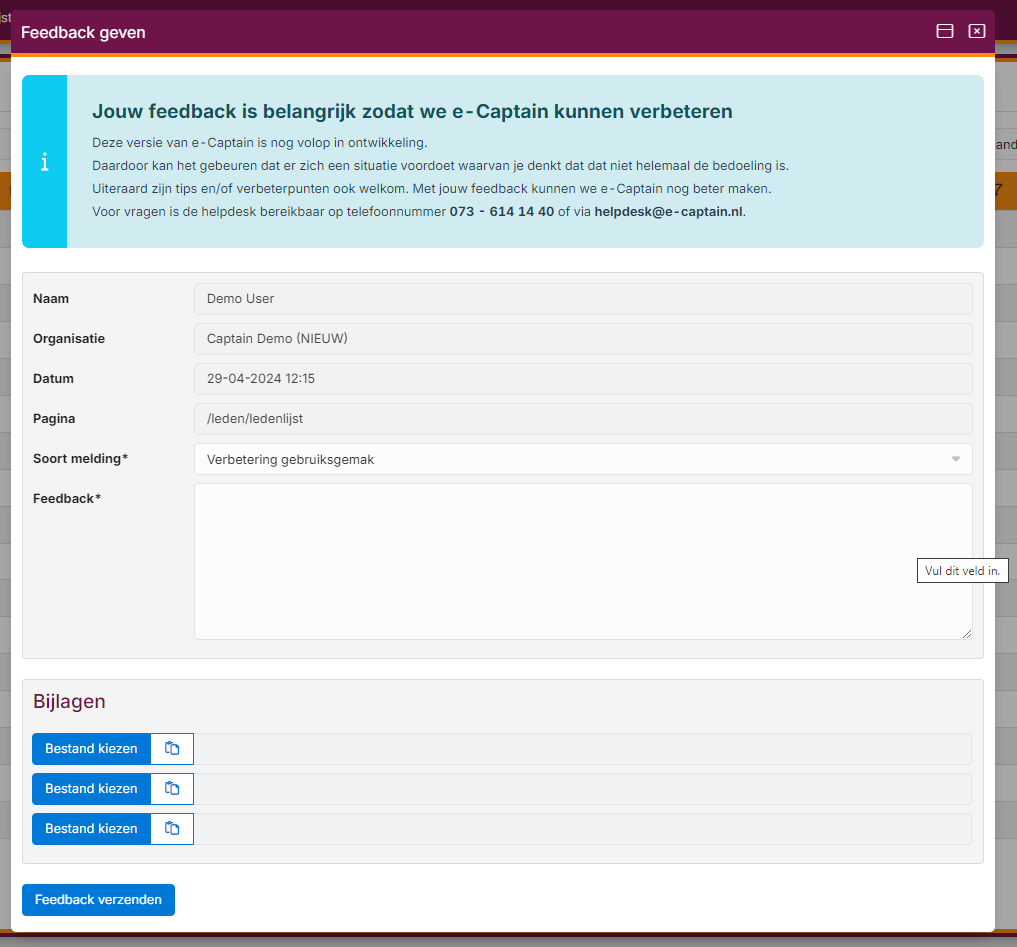The height and width of the screenshot is (947, 1017).
Task: Click the Datum field 29-04-2024 12:15
Action: coord(583,379)
